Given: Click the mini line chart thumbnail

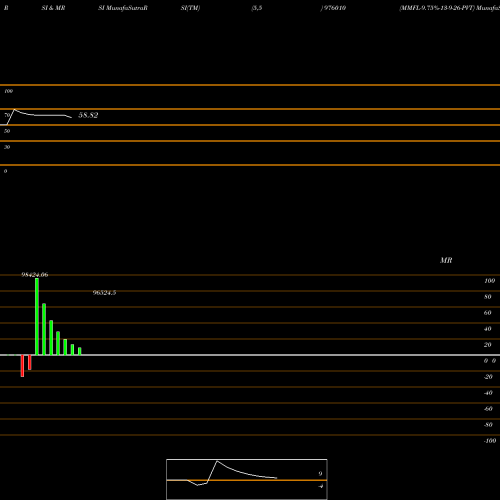Looking at the screenshot, I should [x=247, y=479].
